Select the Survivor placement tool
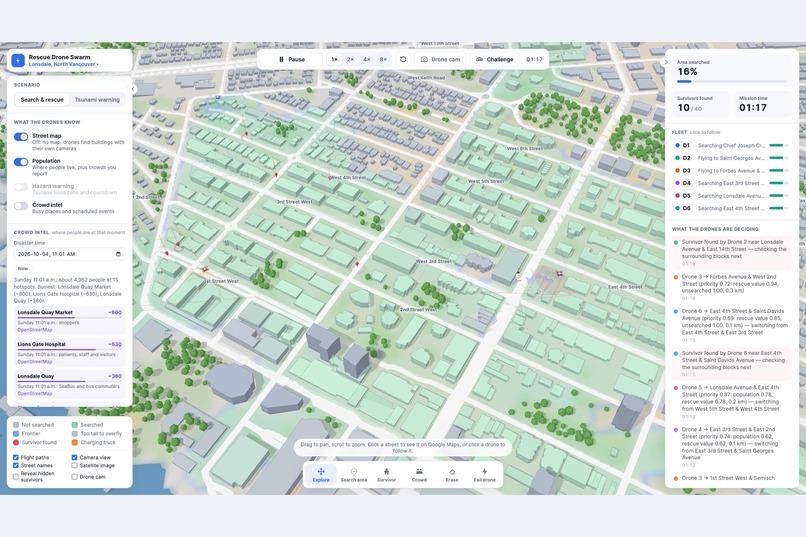806x537 pixels. (x=387, y=474)
